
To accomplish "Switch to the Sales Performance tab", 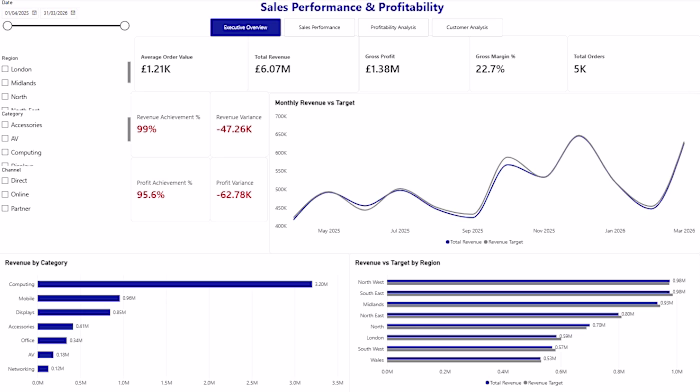I will click(319, 27).
